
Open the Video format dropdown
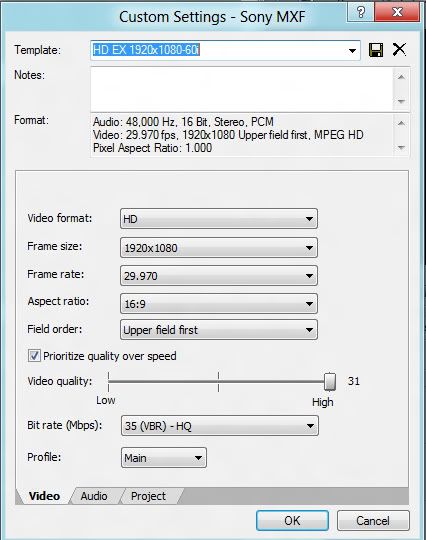[x=219, y=219]
